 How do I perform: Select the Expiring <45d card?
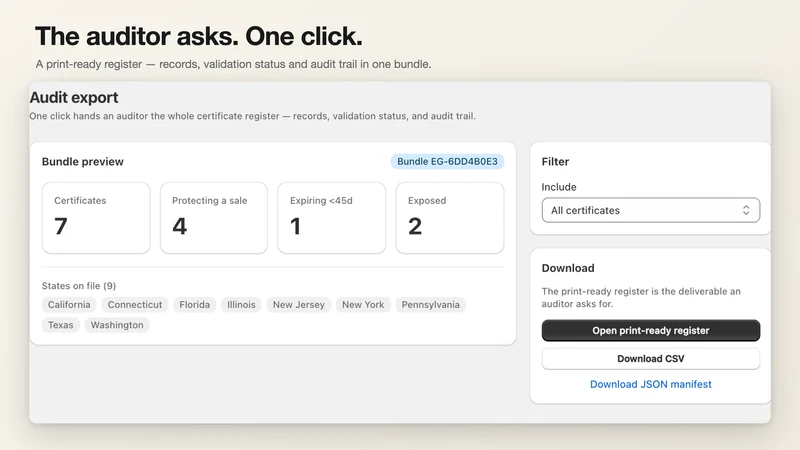[x=332, y=218]
